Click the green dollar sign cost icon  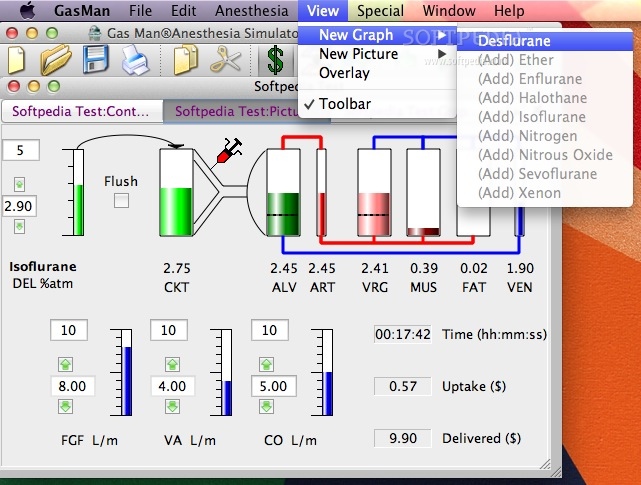point(276,60)
